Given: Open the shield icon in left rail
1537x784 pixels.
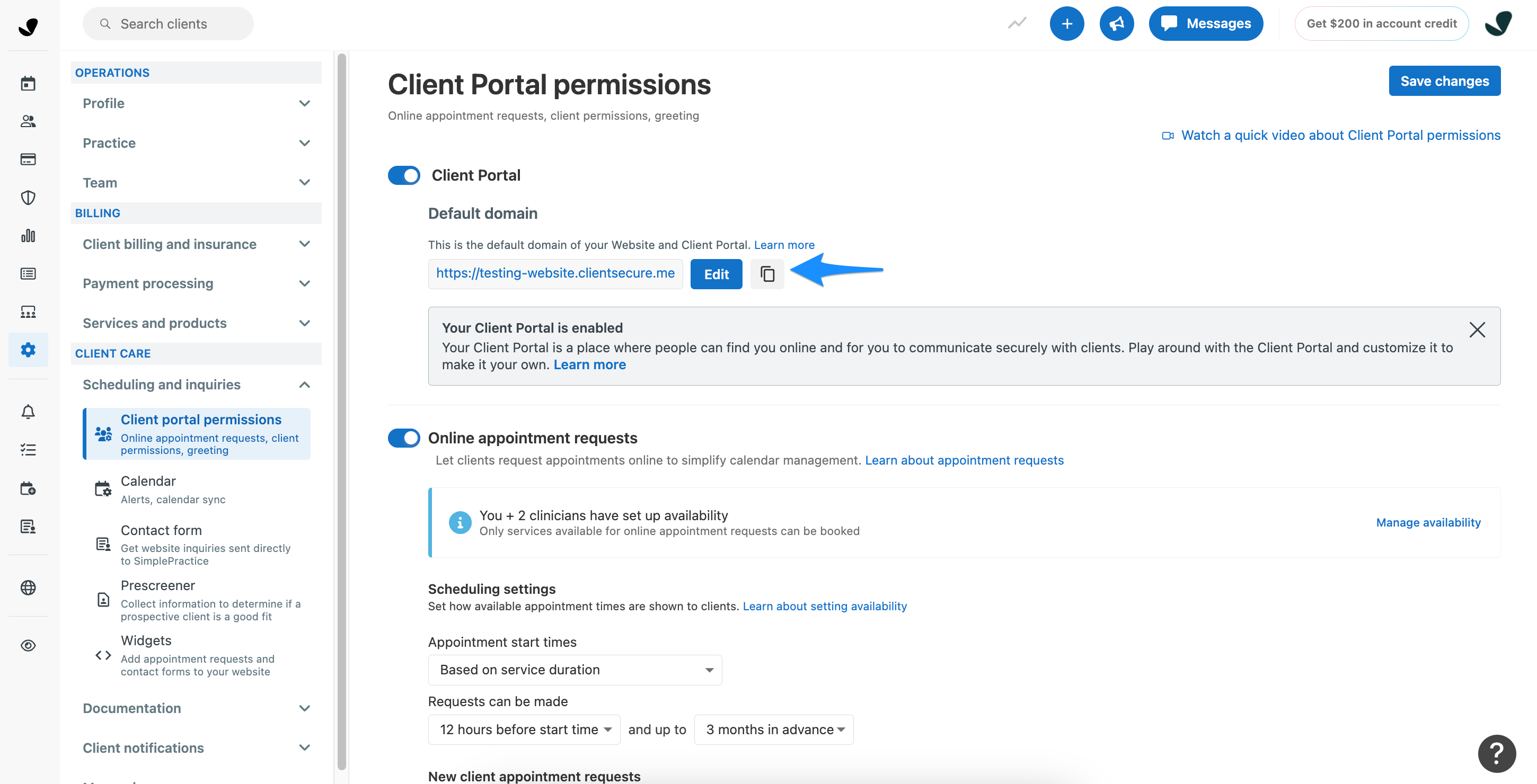Looking at the screenshot, I should (28, 198).
